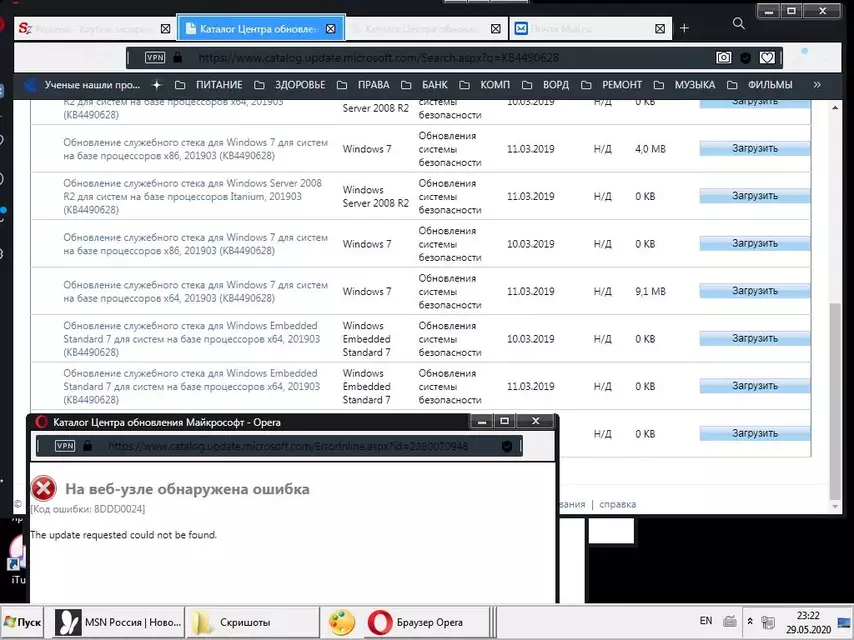The height and width of the screenshot is (640, 854).
Task: Open the ФИЛЬМЫ bookmark folder
Action: (x=759, y=85)
